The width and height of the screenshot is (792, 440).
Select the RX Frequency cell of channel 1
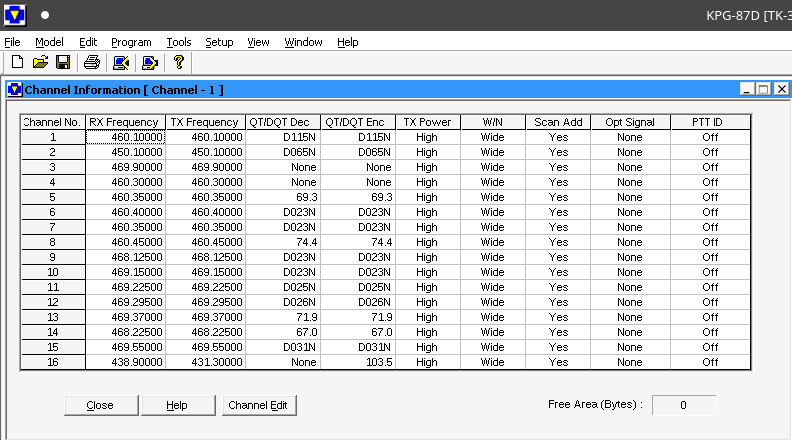pyautogui.click(x=125, y=137)
